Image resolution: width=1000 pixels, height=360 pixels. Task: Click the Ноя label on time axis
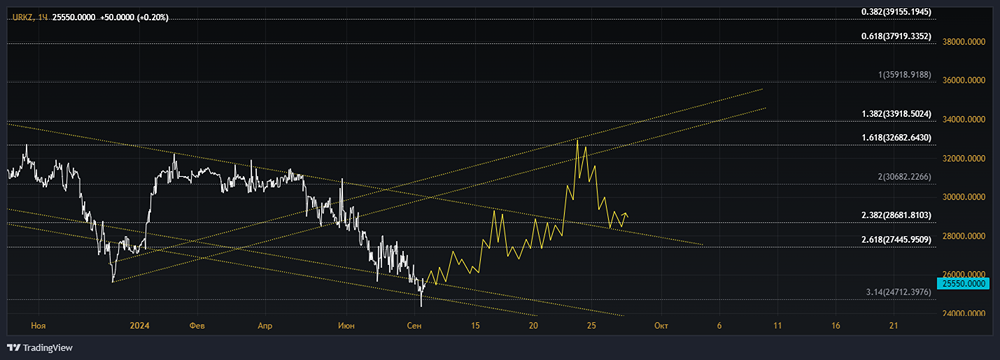38,326
